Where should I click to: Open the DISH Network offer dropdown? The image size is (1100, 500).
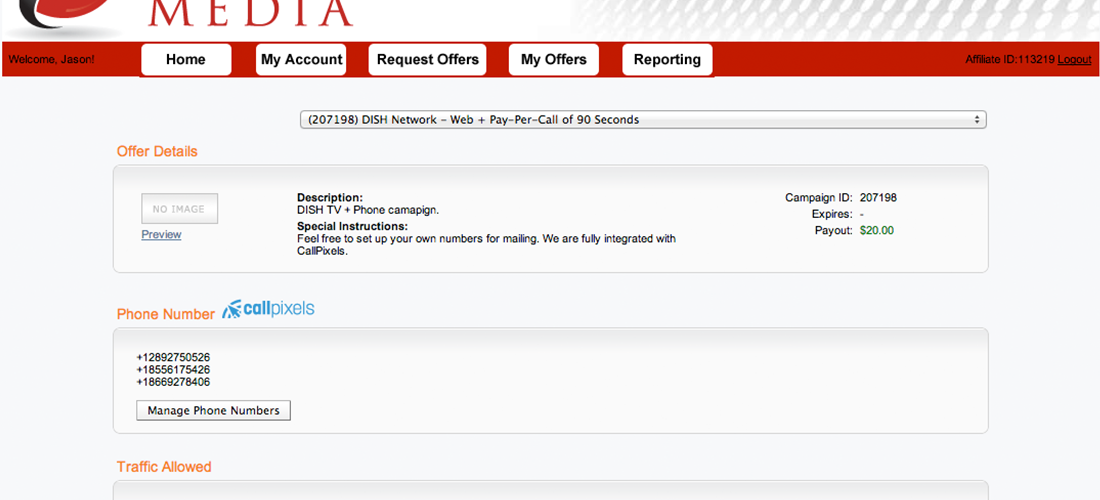pos(643,120)
